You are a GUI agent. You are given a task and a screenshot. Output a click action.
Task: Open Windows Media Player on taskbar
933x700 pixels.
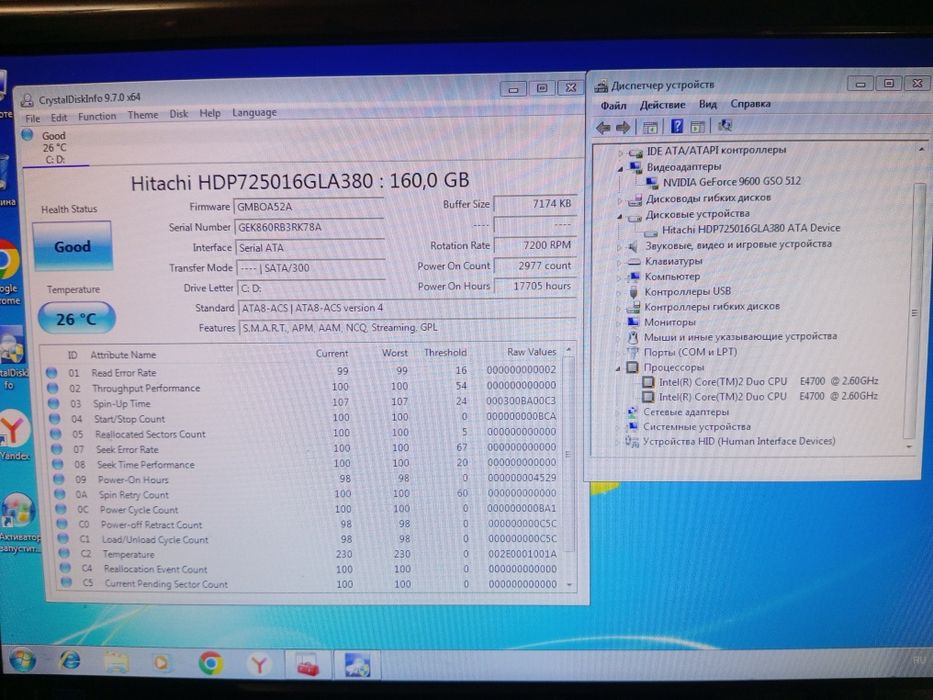click(x=161, y=662)
